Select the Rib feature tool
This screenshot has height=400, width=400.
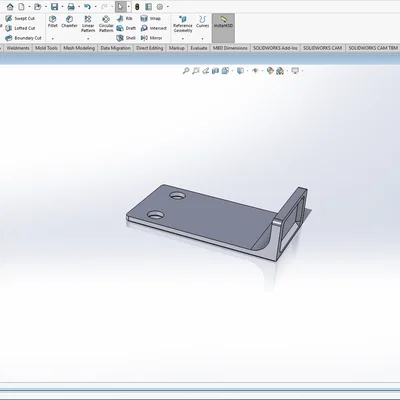click(x=125, y=18)
